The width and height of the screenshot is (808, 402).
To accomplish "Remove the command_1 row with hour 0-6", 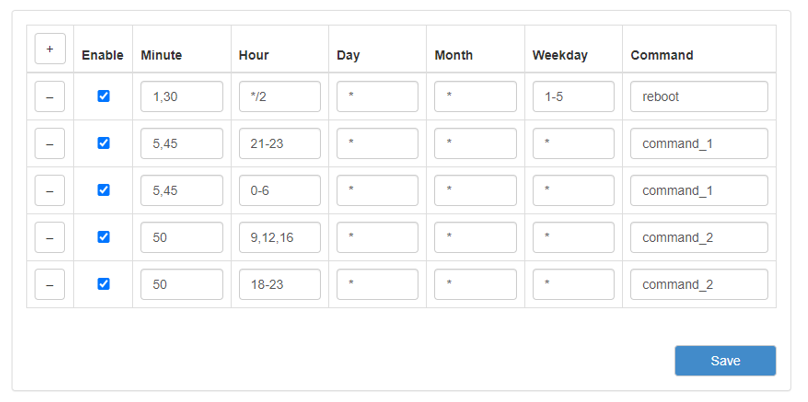I will [49, 190].
